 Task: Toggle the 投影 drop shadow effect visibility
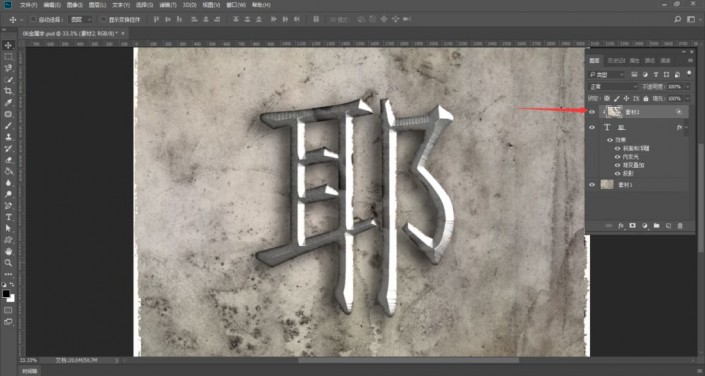click(x=617, y=173)
